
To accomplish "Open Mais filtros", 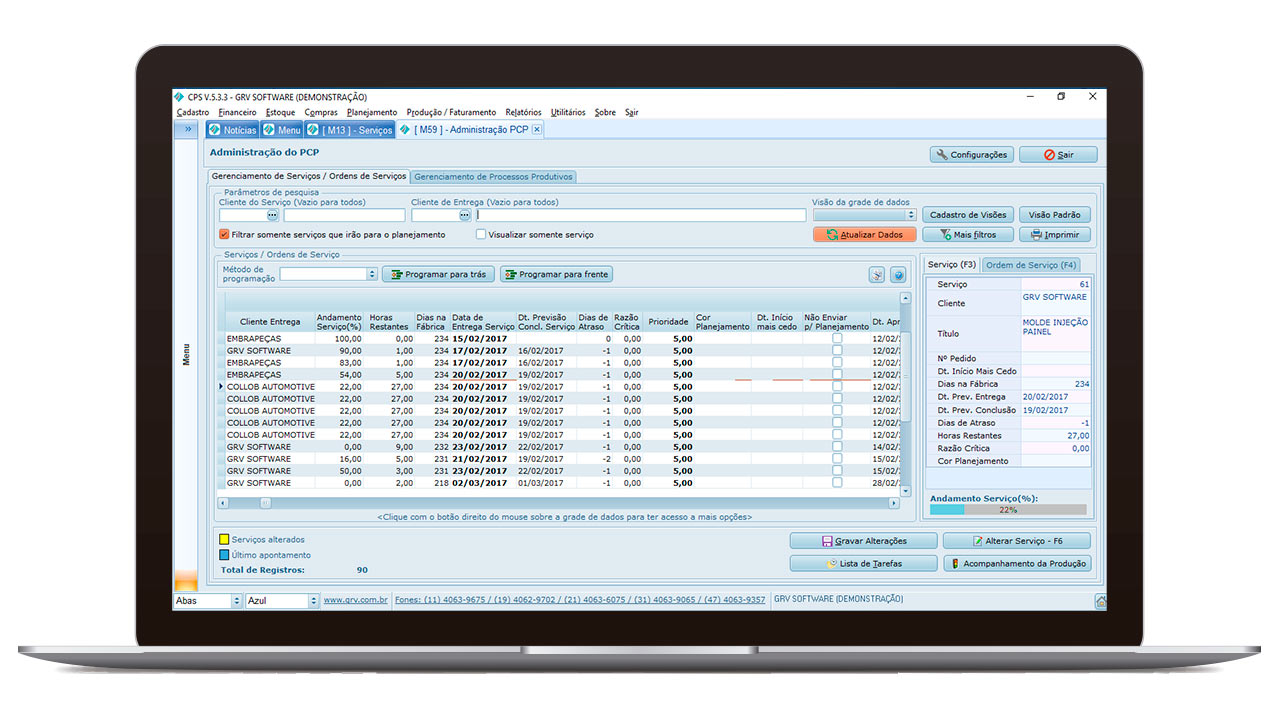I will pyautogui.click(x=968, y=235).
